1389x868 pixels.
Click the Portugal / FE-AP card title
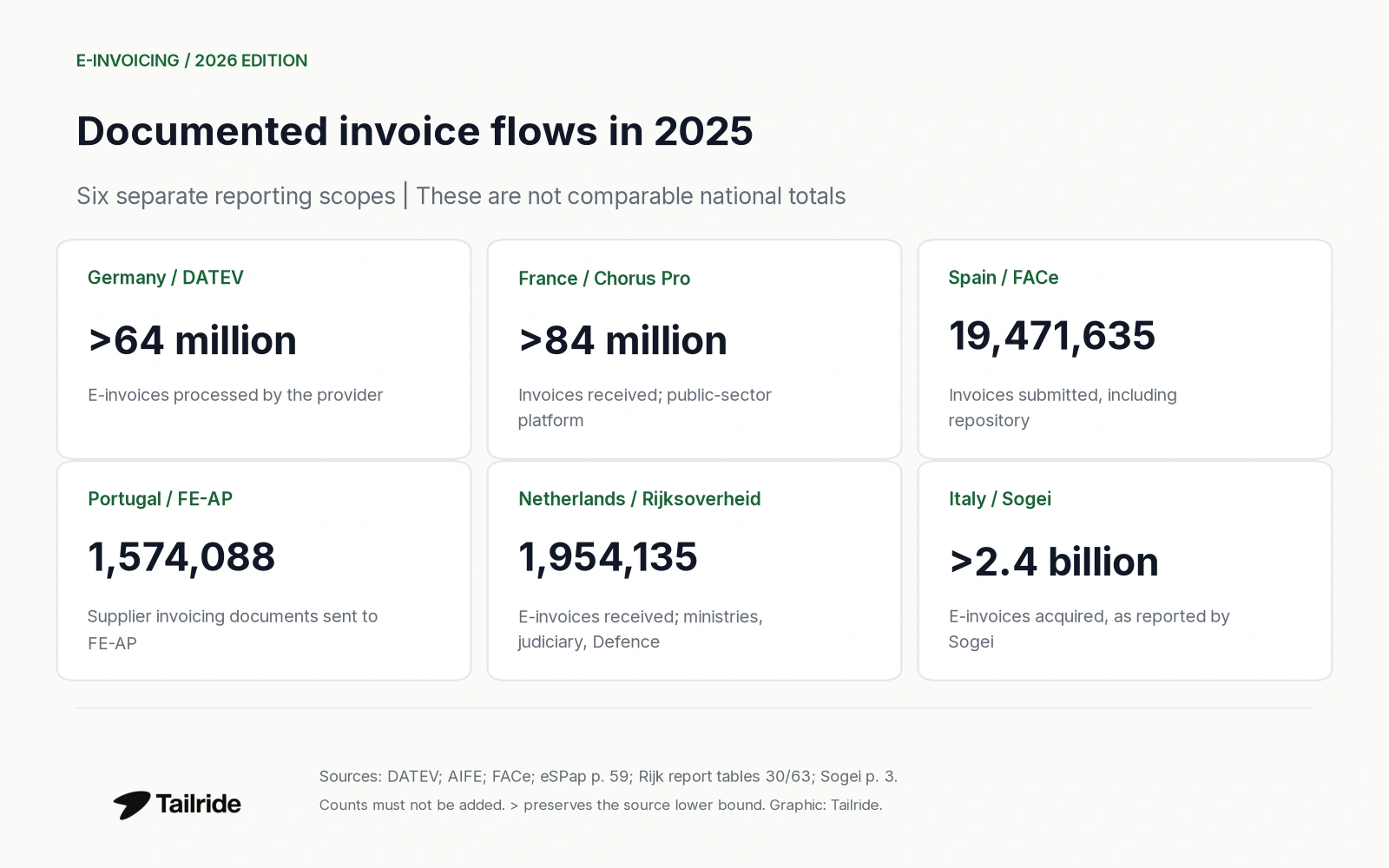pyautogui.click(x=161, y=499)
